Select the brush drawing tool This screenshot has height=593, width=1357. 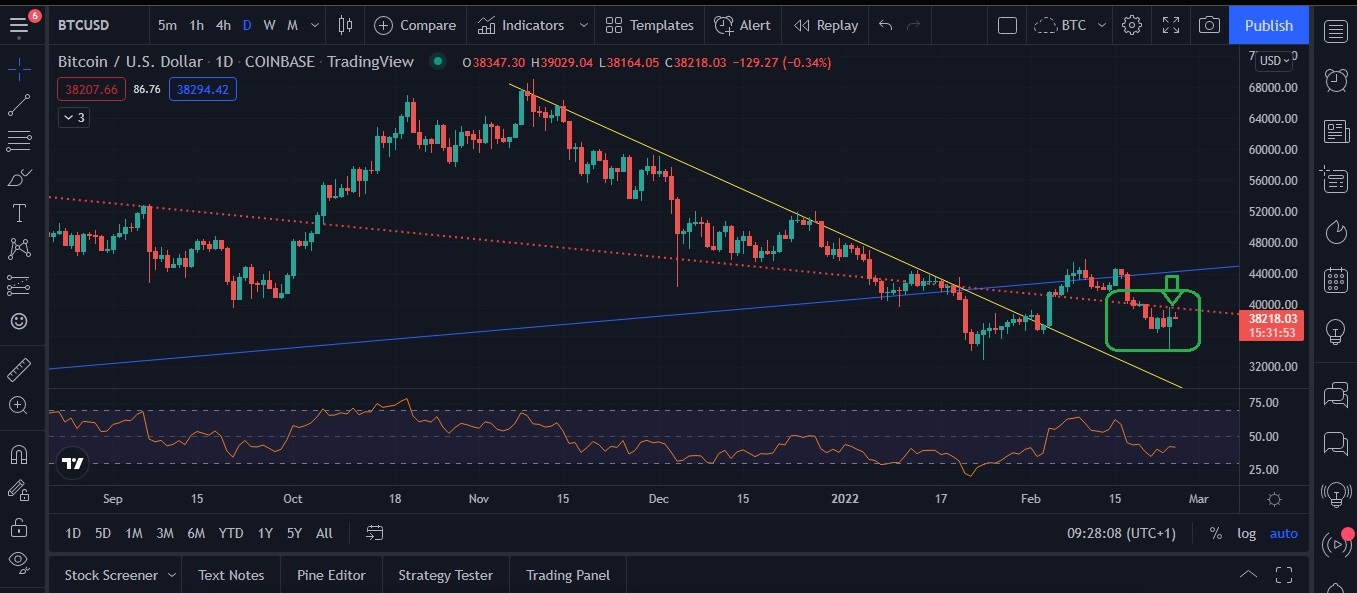(x=19, y=178)
